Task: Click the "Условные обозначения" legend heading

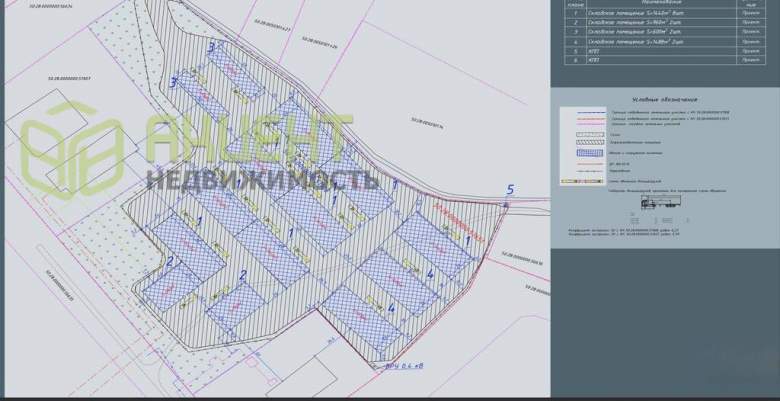Action: pos(665,100)
